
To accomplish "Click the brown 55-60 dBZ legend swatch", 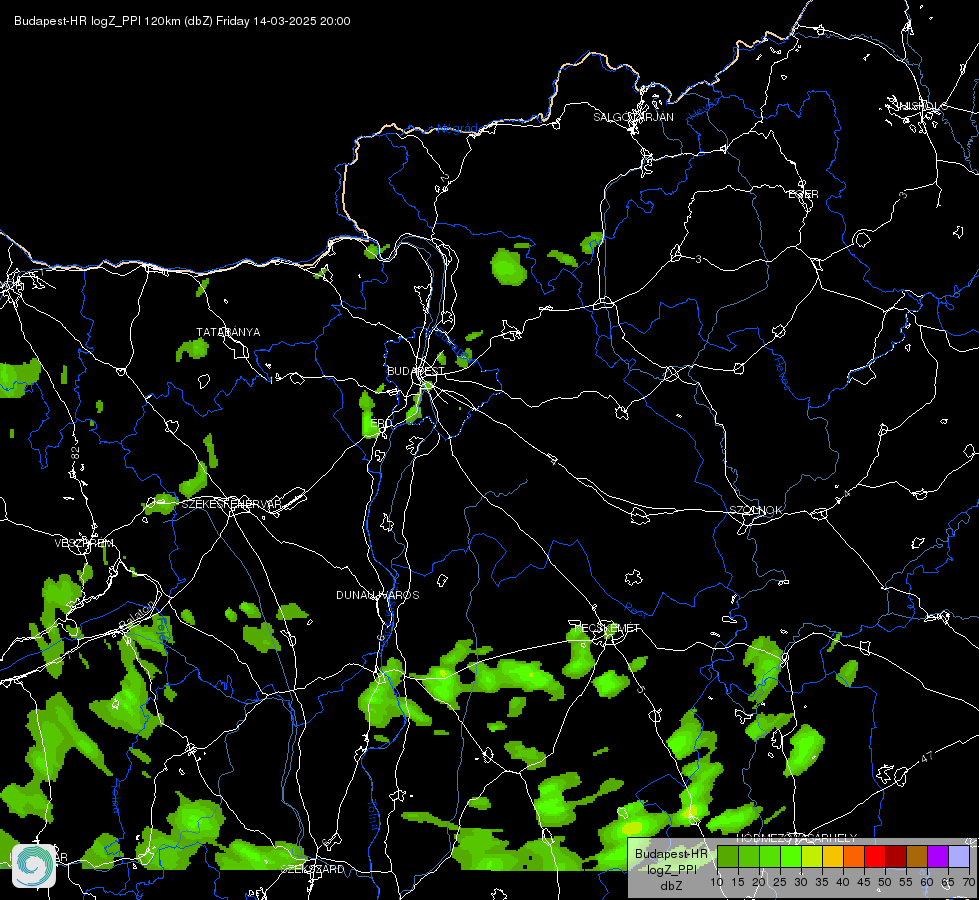I will (x=917, y=856).
